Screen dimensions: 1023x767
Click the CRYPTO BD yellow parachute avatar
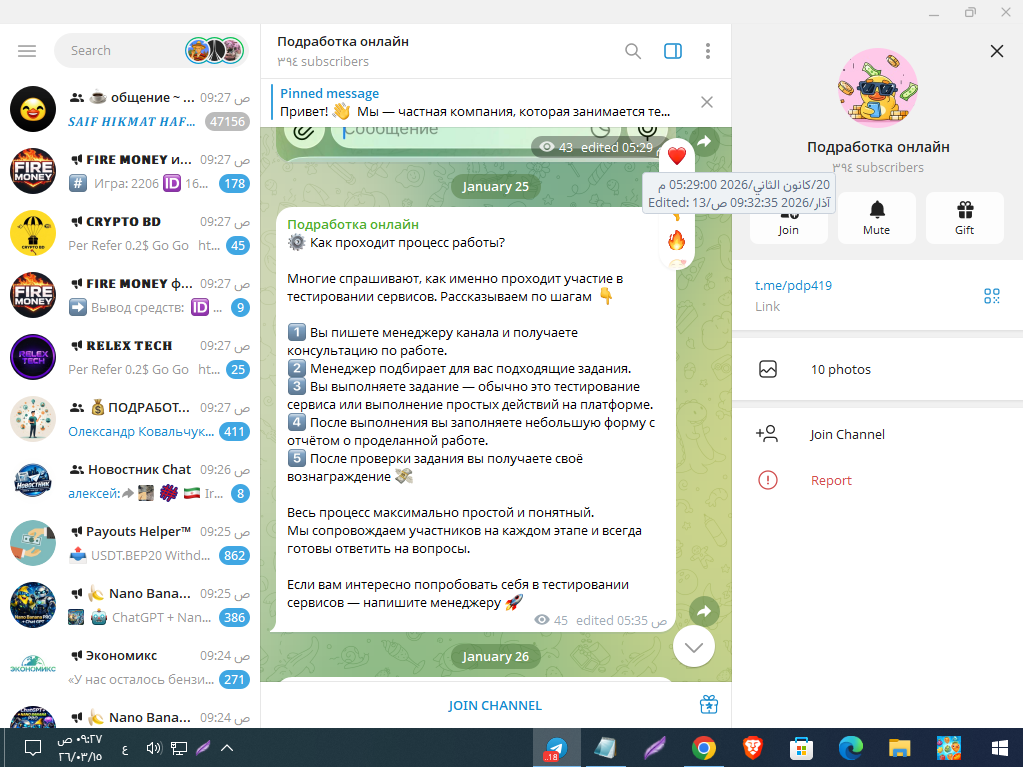pyautogui.click(x=33, y=233)
